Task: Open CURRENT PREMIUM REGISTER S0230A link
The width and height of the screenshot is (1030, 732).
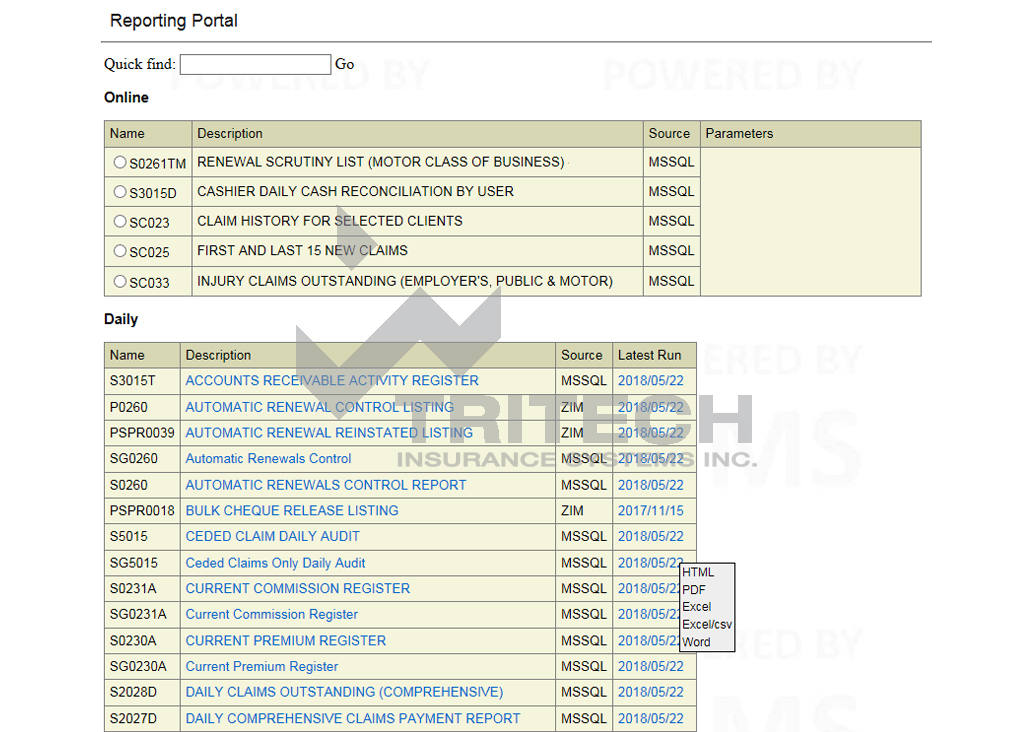Action: [x=286, y=641]
